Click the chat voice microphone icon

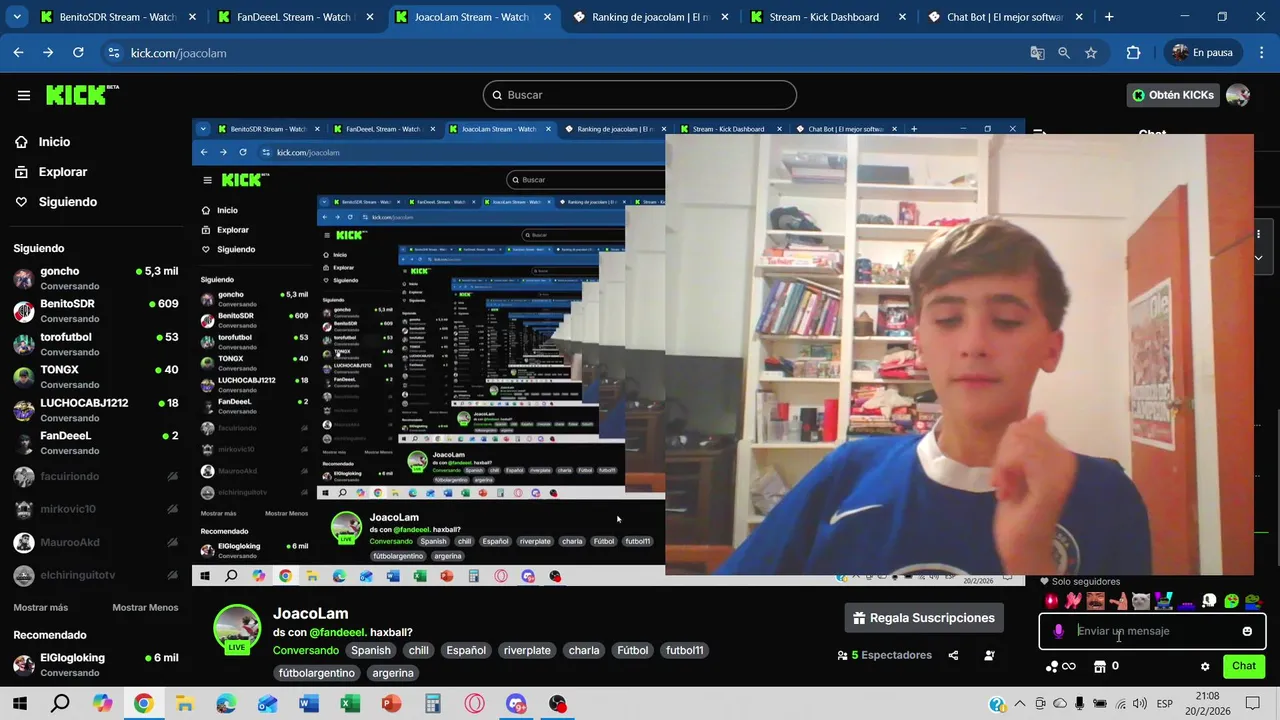coord(1058,631)
